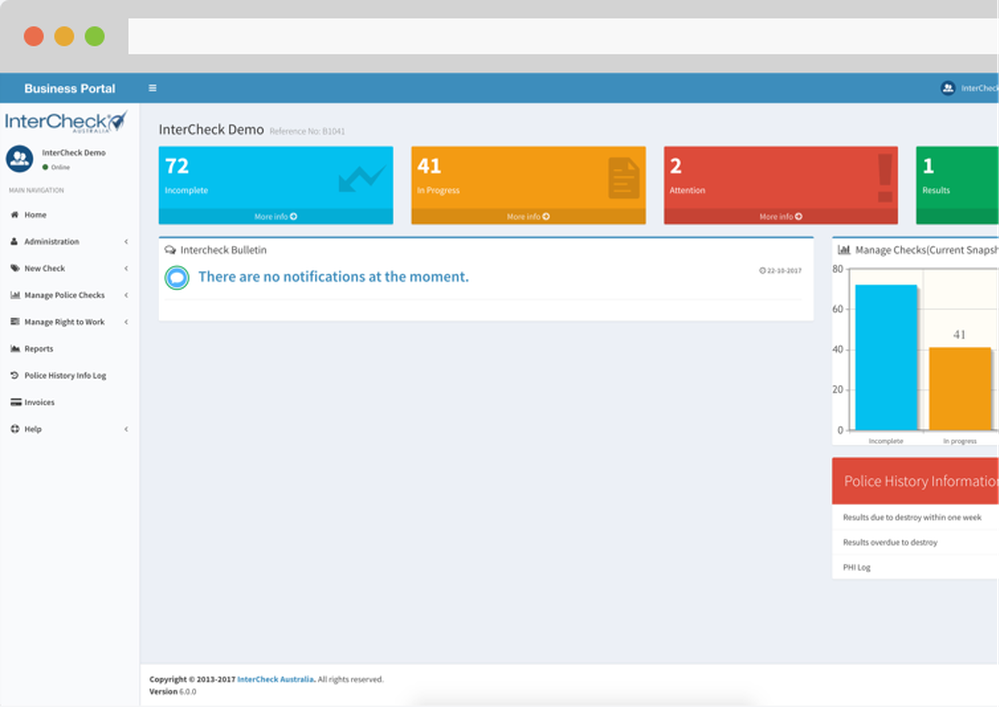Open the InterCheck Australia footer link

[276, 680]
